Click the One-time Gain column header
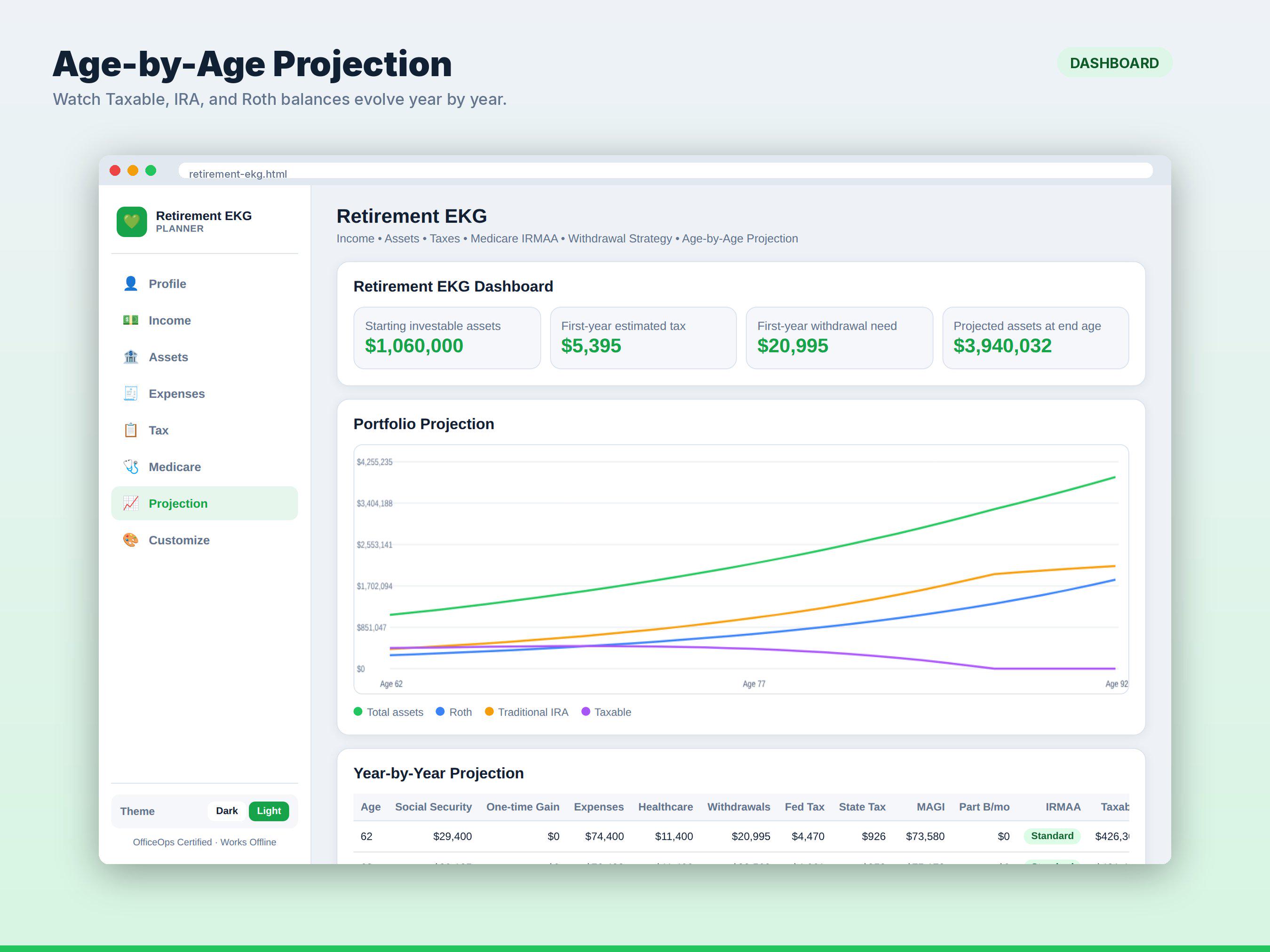 pyautogui.click(x=523, y=807)
